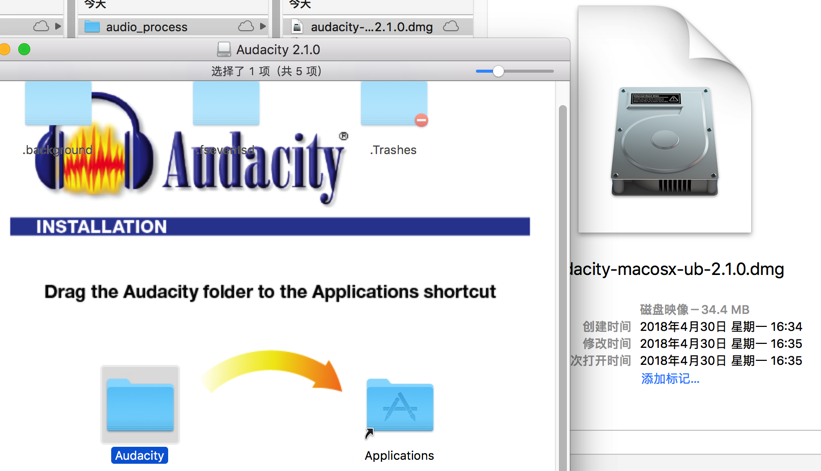The height and width of the screenshot is (471, 821).
Task: Expand audio_process folder arrow
Action: click(263, 26)
